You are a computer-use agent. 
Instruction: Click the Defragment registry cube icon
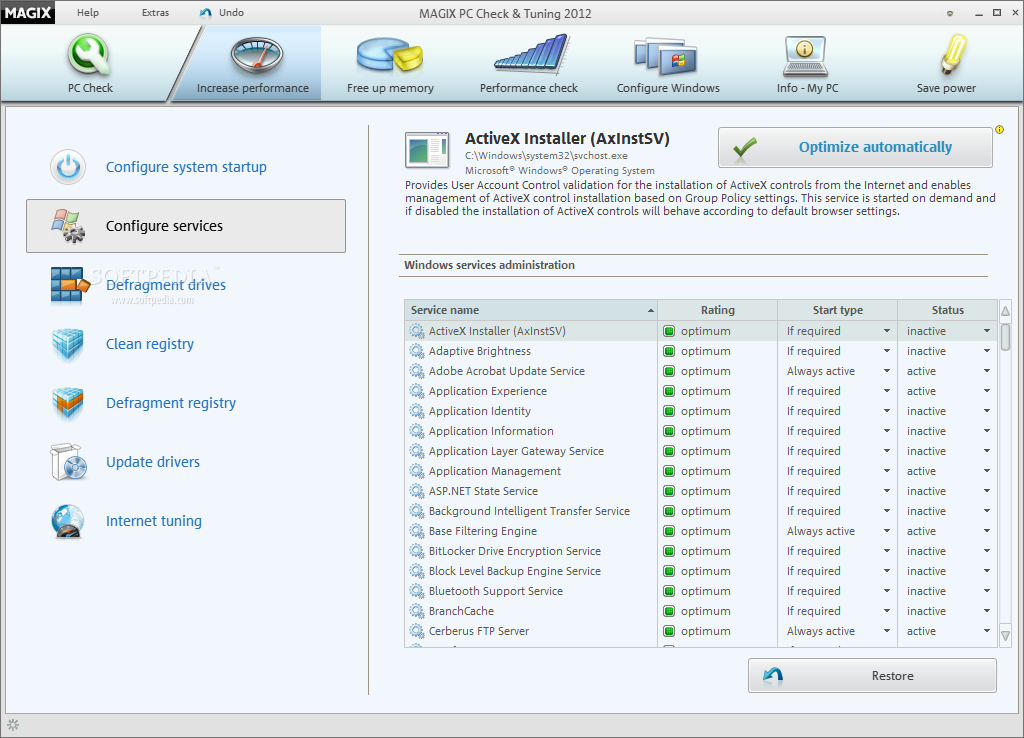pos(68,404)
